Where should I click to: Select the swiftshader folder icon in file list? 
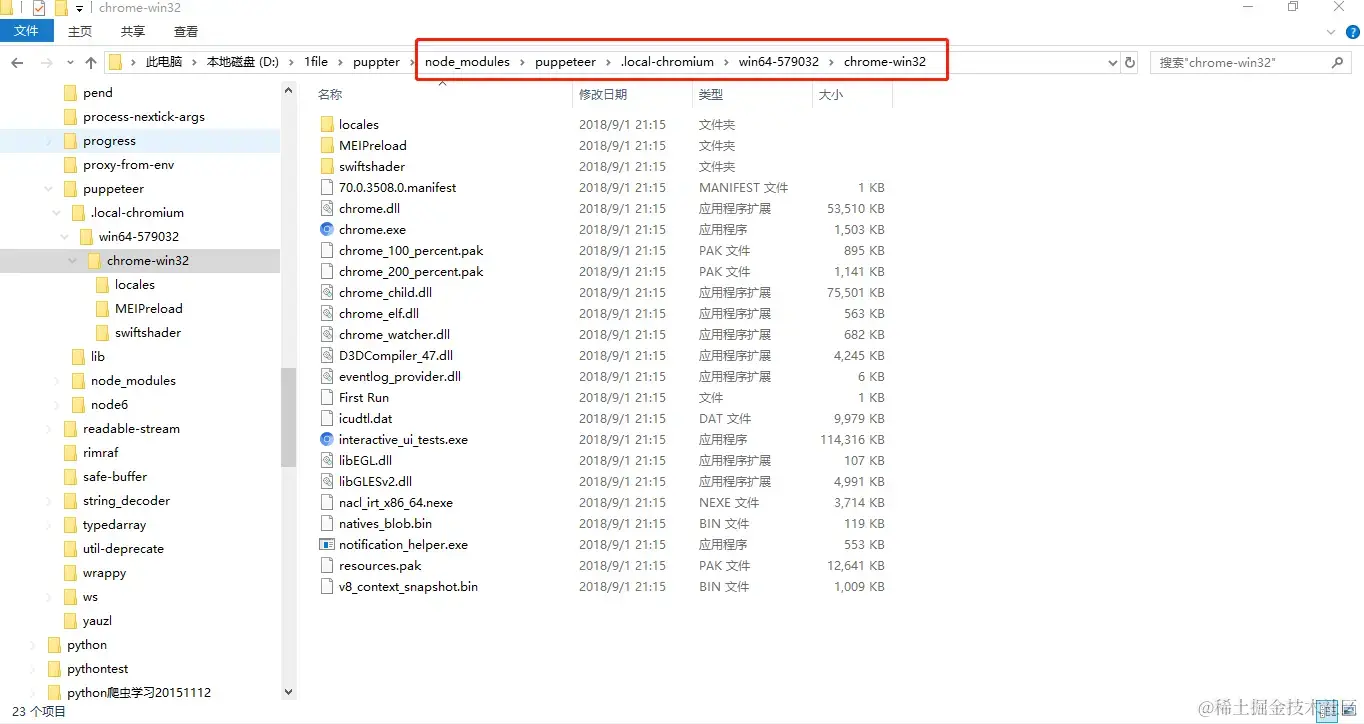327,167
